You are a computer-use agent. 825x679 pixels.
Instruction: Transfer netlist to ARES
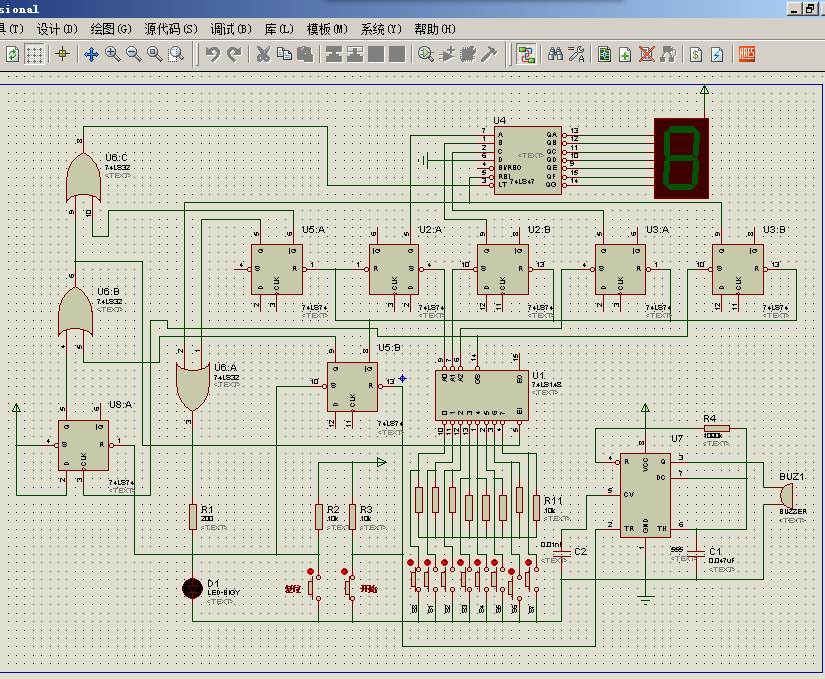747,54
